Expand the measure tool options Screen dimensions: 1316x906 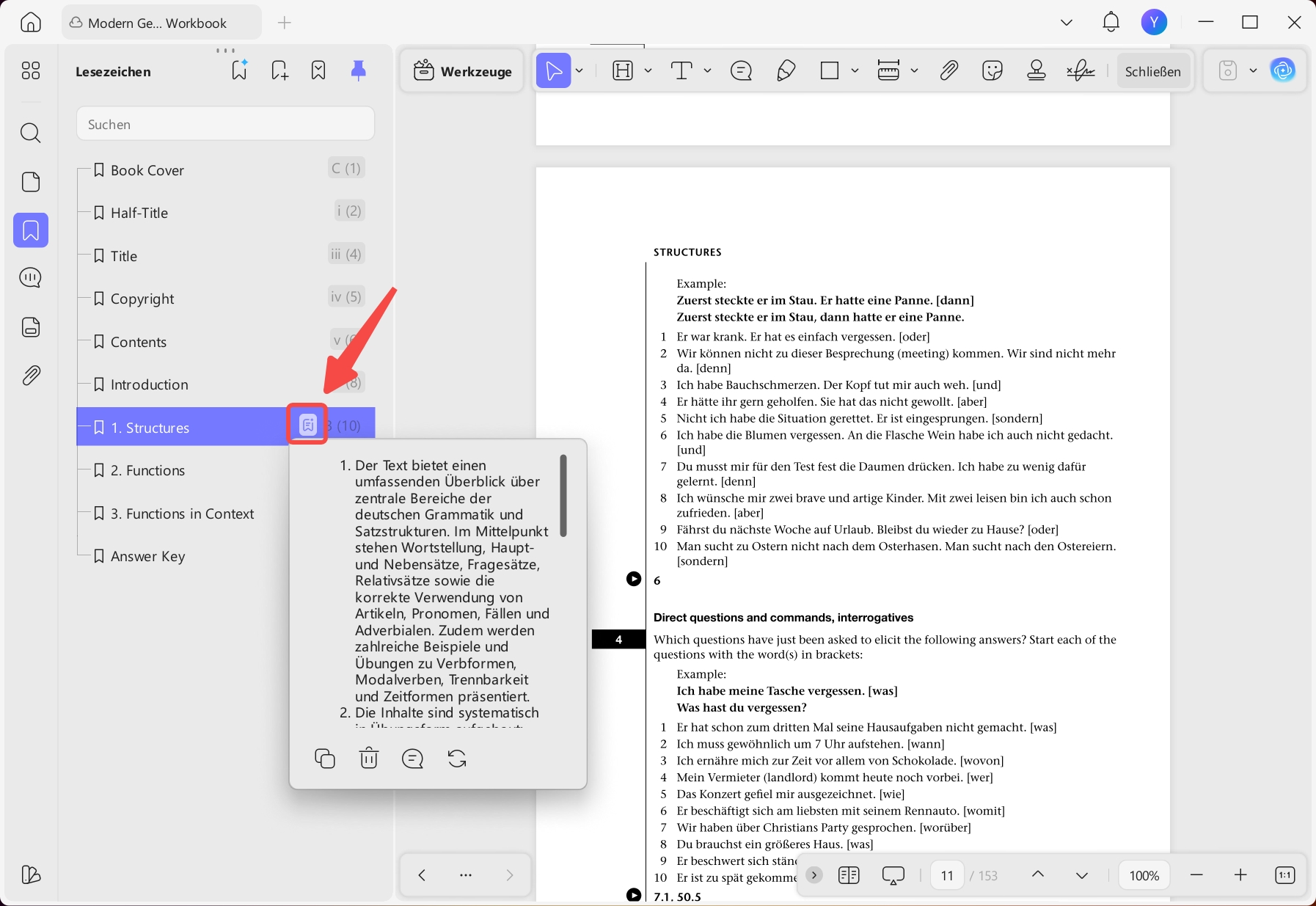pyautogui.click(x=914, y=70)
